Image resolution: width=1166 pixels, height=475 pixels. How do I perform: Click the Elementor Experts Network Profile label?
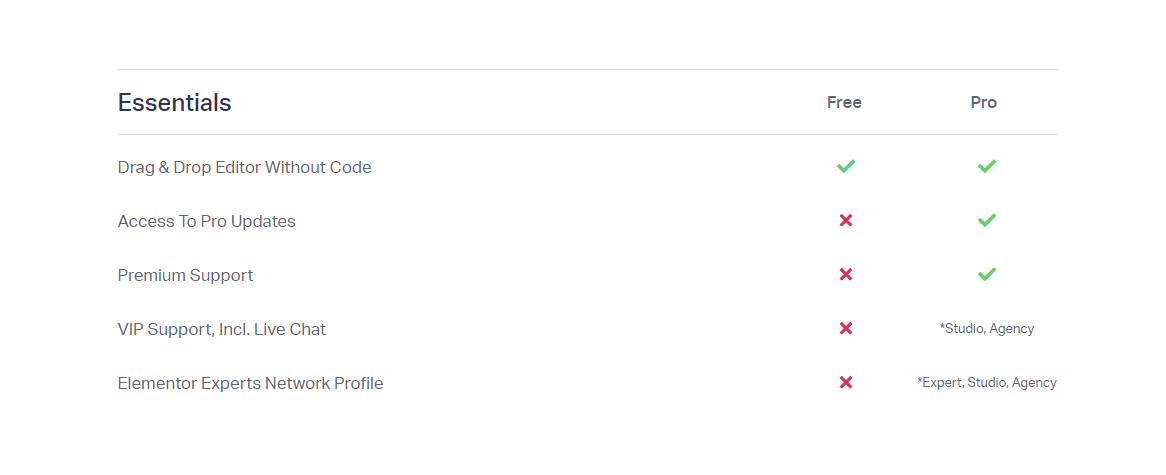pyautogui.click(x=251, y=384)
